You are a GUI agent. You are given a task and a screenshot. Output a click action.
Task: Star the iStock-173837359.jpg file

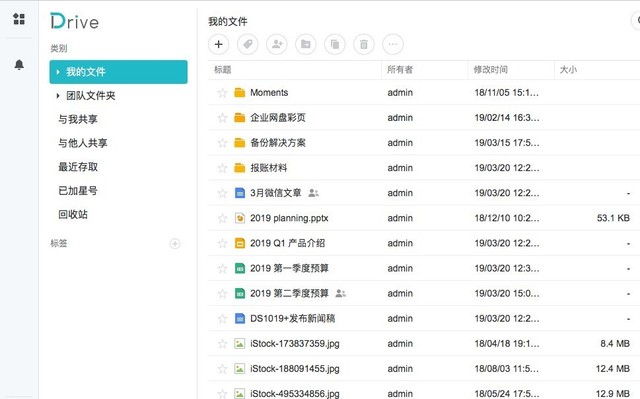(x=222, y=344)
